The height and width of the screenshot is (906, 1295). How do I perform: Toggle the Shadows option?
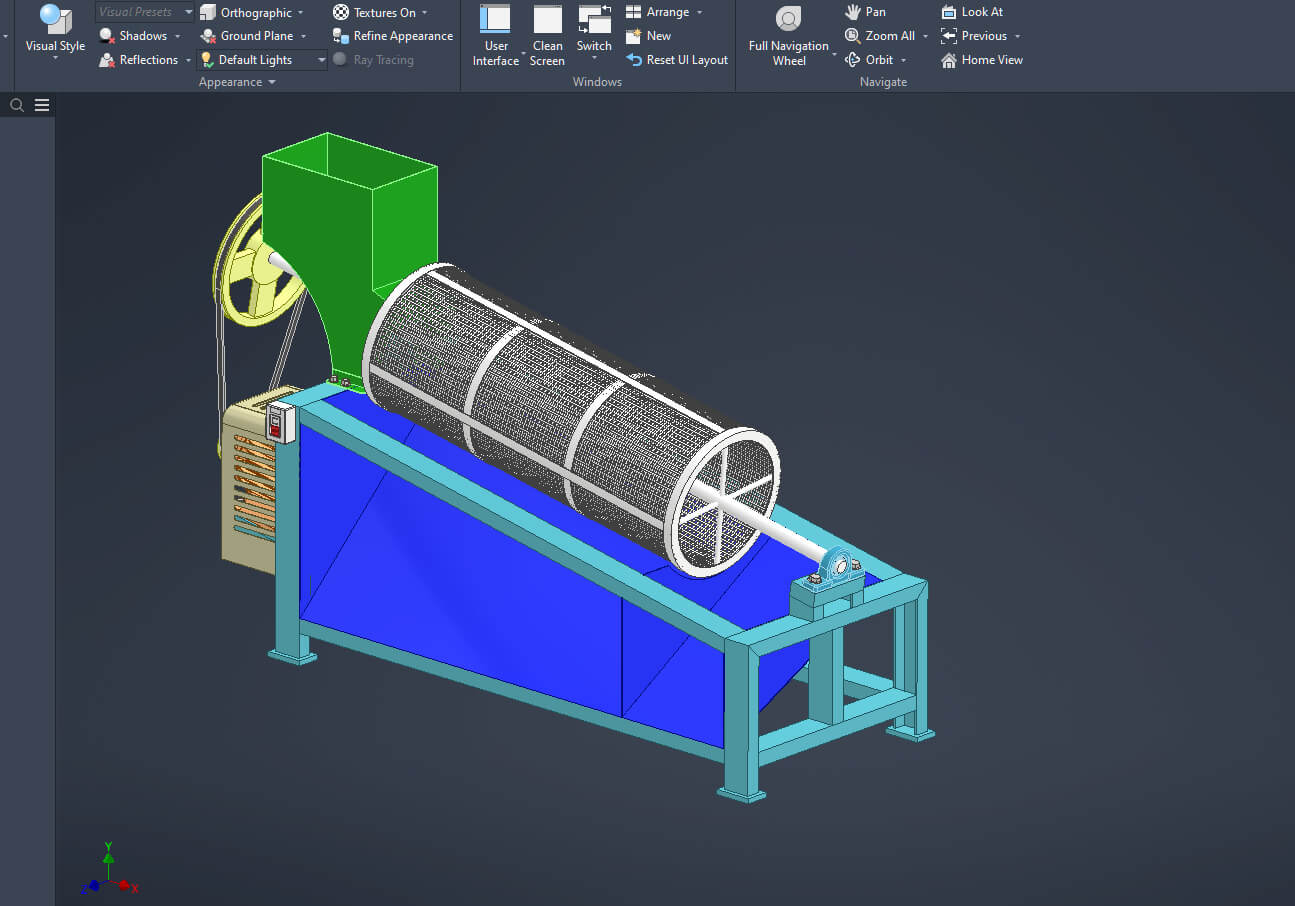(x=133, y=36)
